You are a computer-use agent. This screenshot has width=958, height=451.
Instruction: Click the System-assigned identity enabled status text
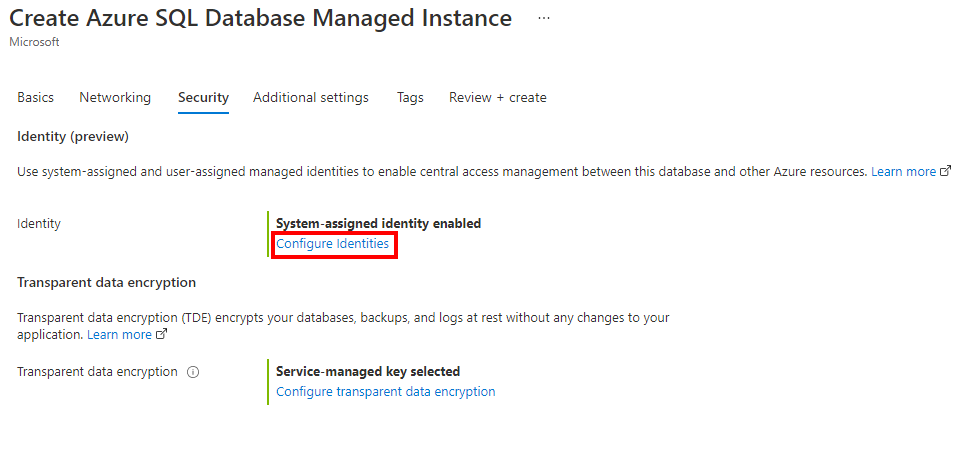point(378,224)
